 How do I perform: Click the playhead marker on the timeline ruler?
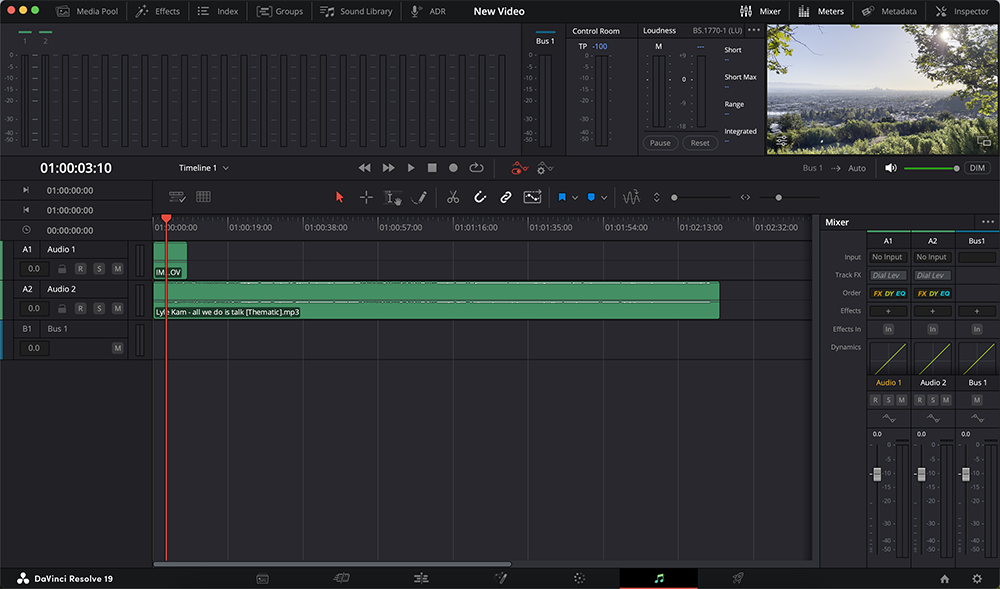(x=167, y=216)
